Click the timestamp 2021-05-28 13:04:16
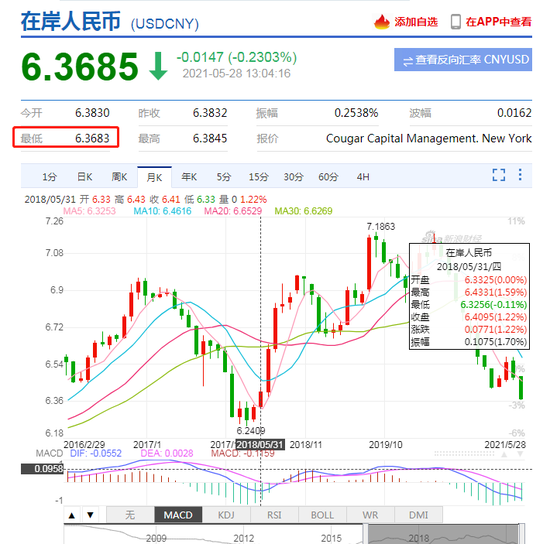Viewport: 550px width, 544px height. [x=236, y=74]
